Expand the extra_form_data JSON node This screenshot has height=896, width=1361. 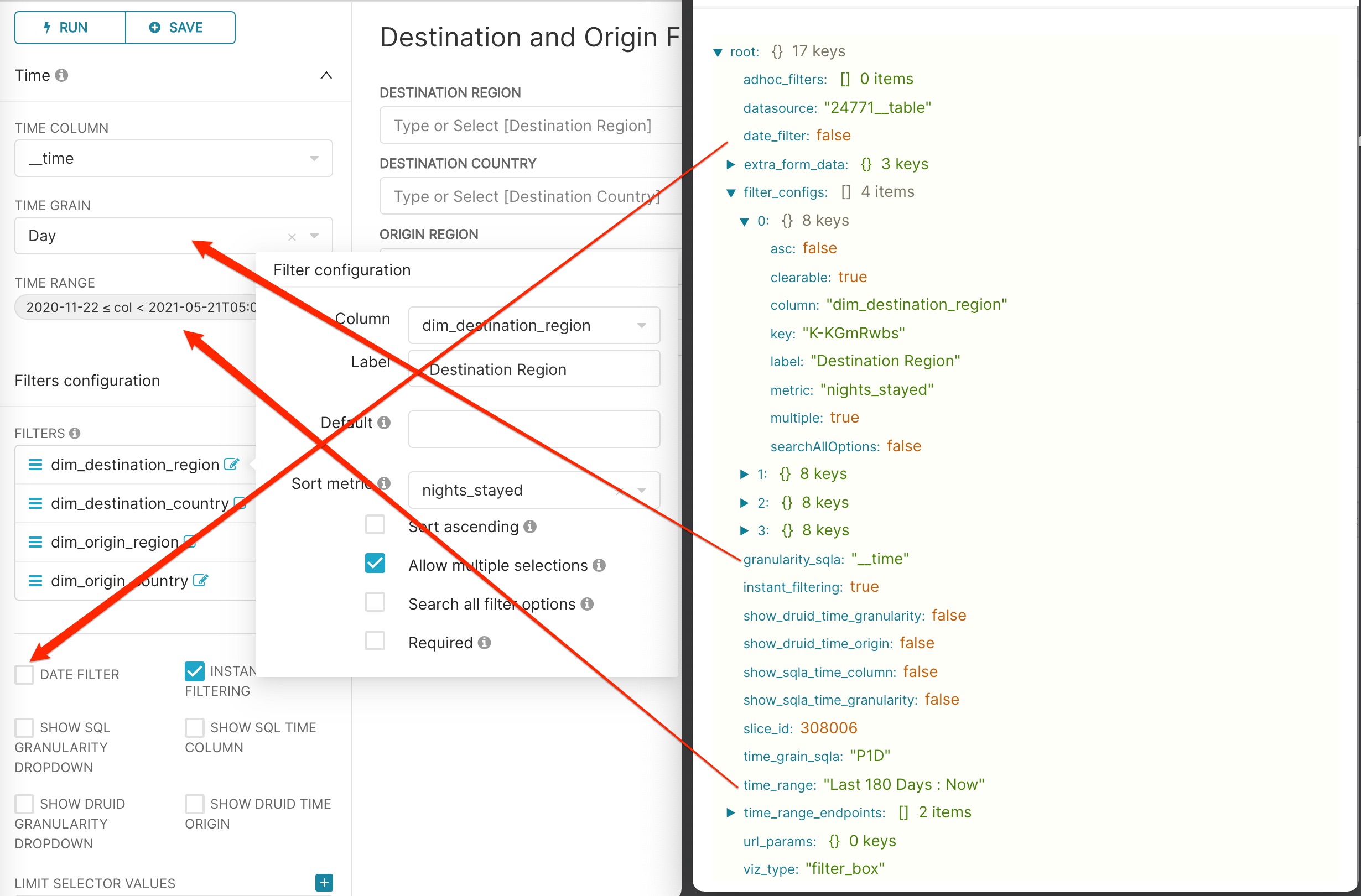[730, 164]
